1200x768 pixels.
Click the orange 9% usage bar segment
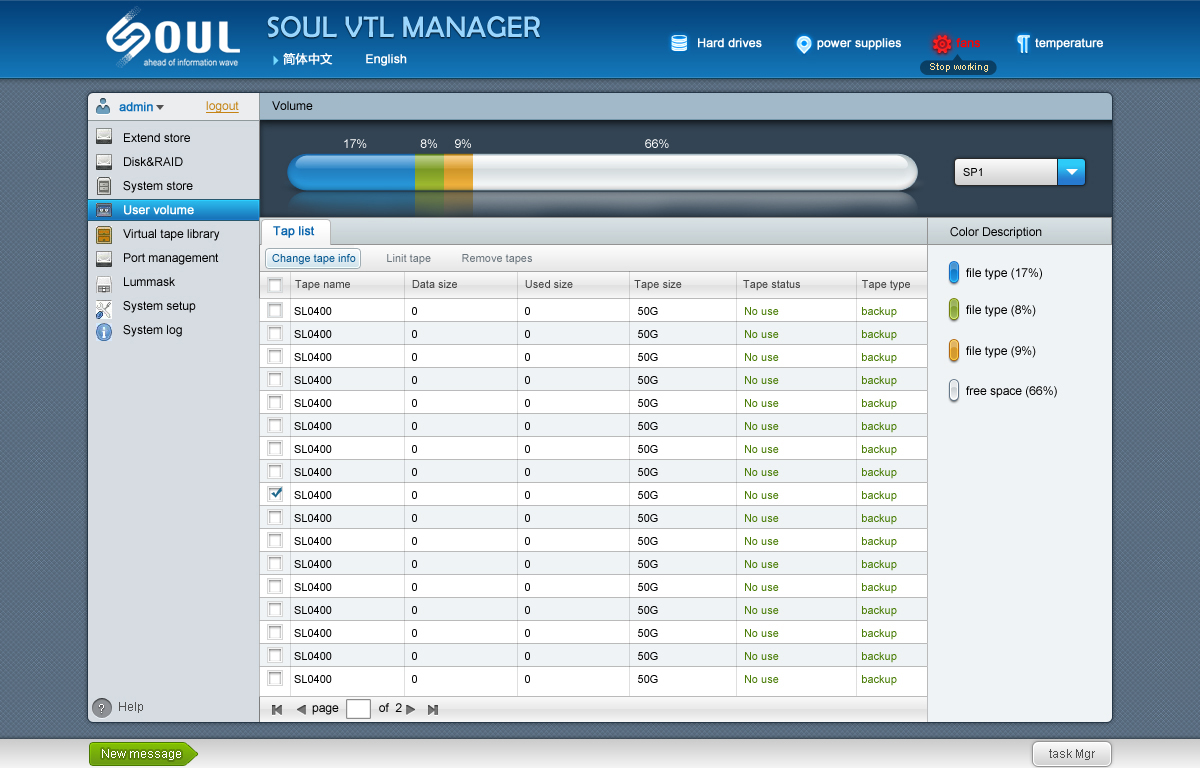458,172
